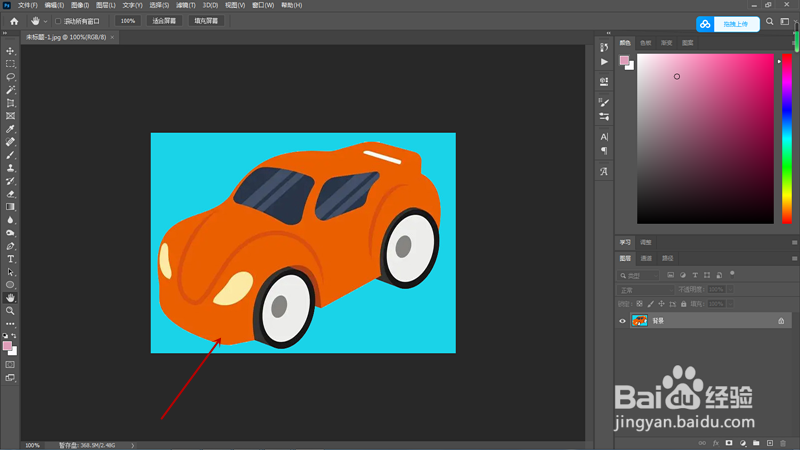Switch to the Channels tab

(646, 259)
